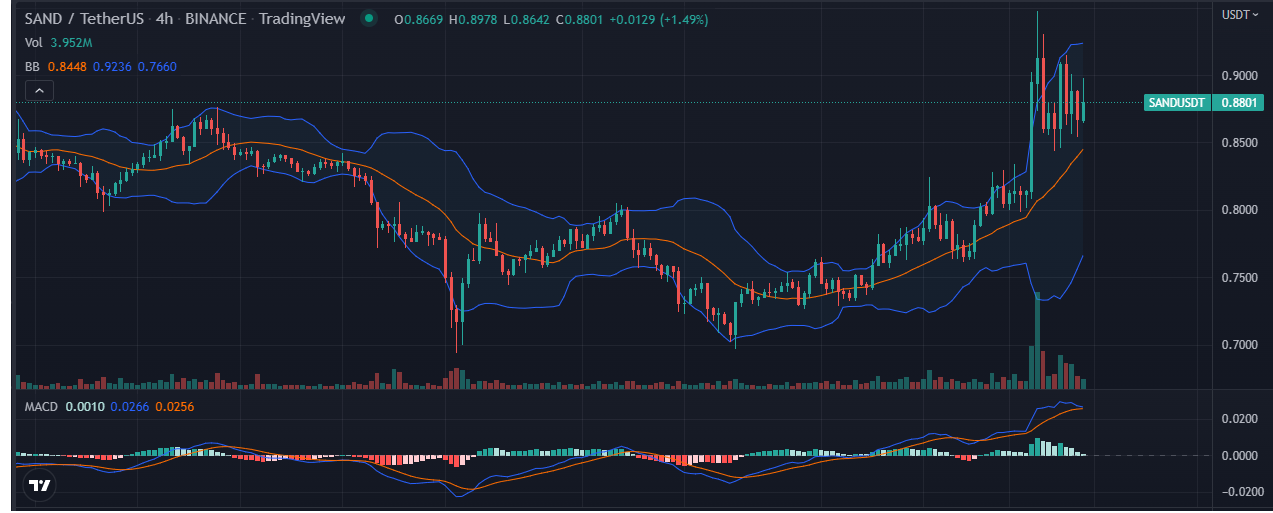The height and width of the screenshot is (513, 1273).
Task: Click the MACD signal value 0.0256
Action: 174,407
